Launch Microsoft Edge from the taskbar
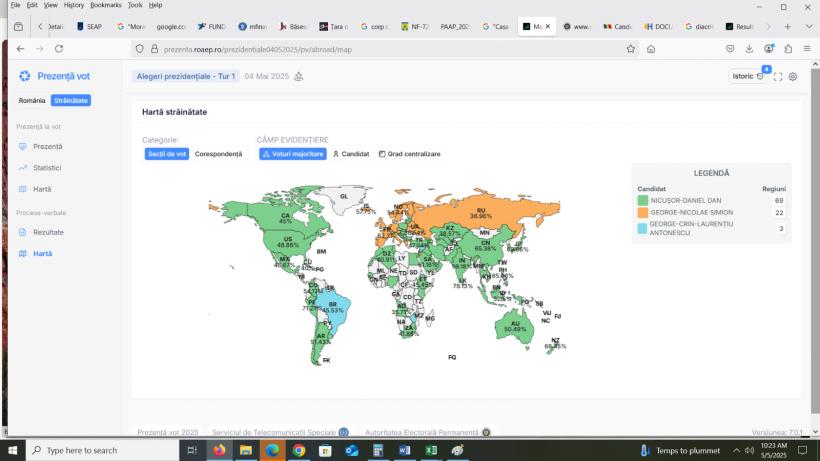 [272, 450]
